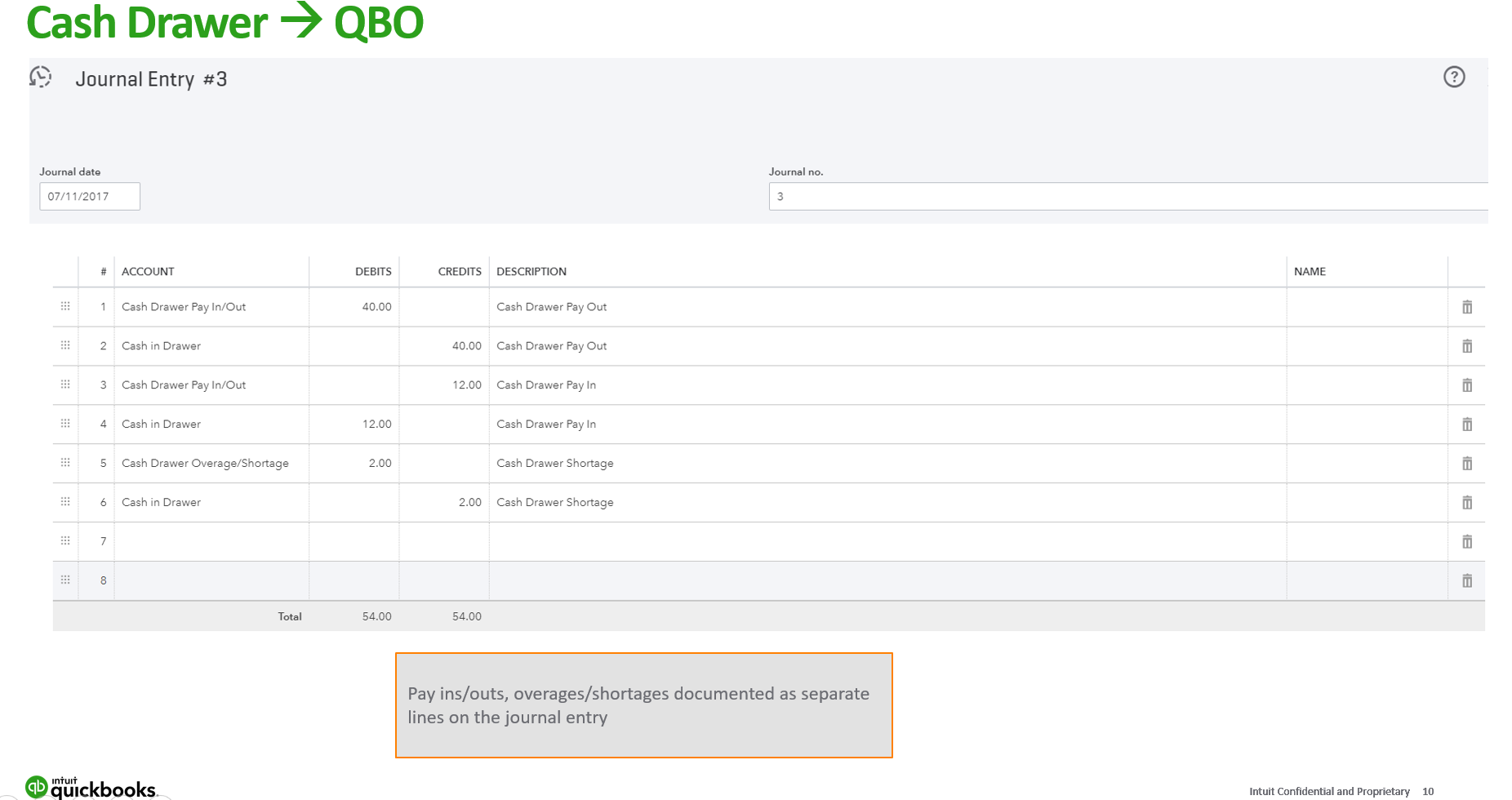
Task: Click line 6 description Cash Drawer Shortage
Action: [555, 503]
